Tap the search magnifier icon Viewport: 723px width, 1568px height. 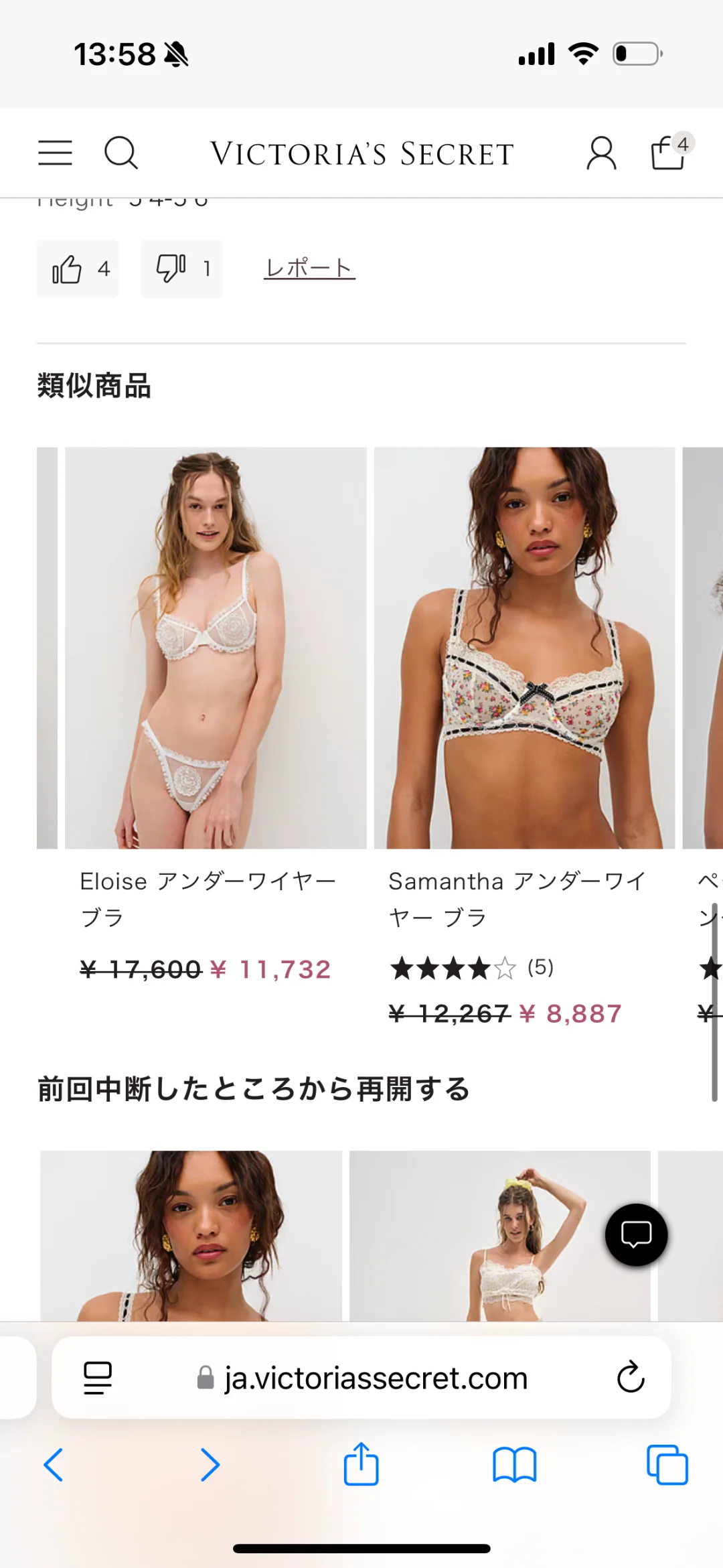[121, 153]
